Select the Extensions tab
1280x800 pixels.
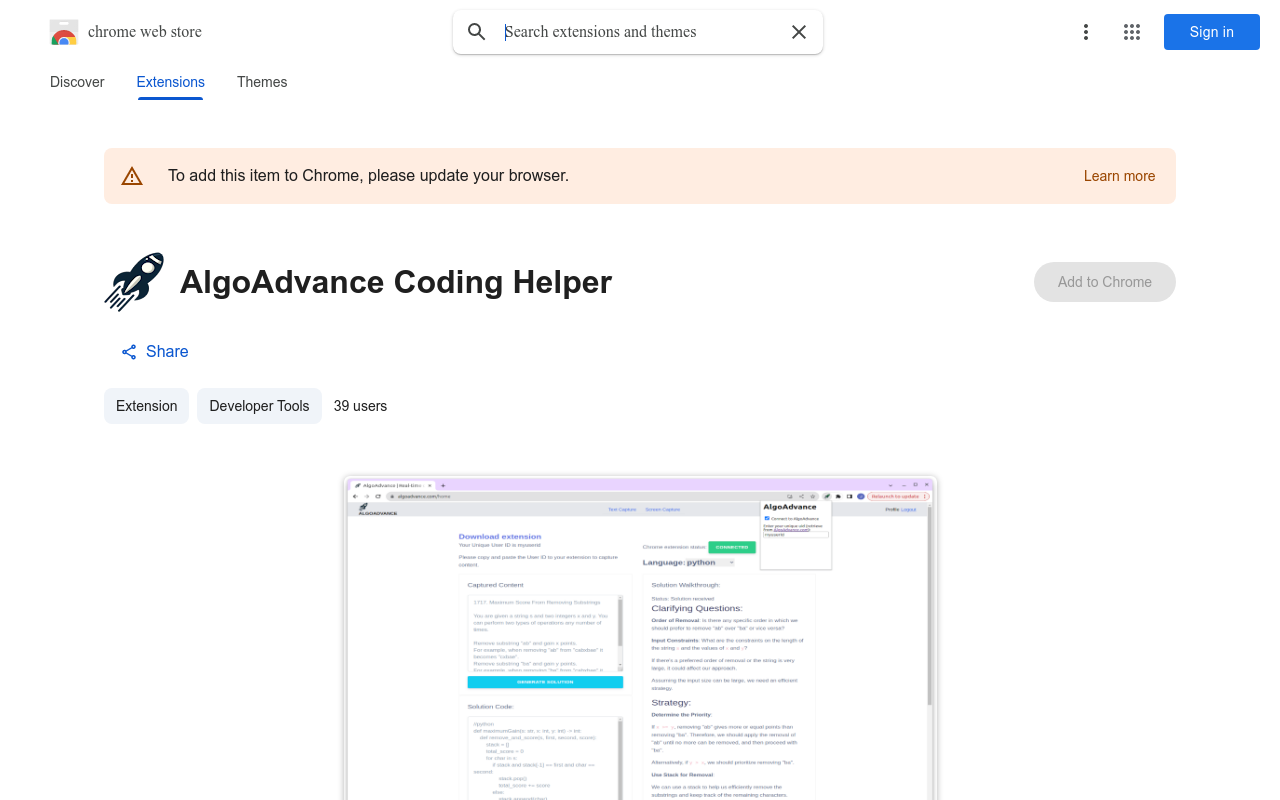click(x=171, y=82)
